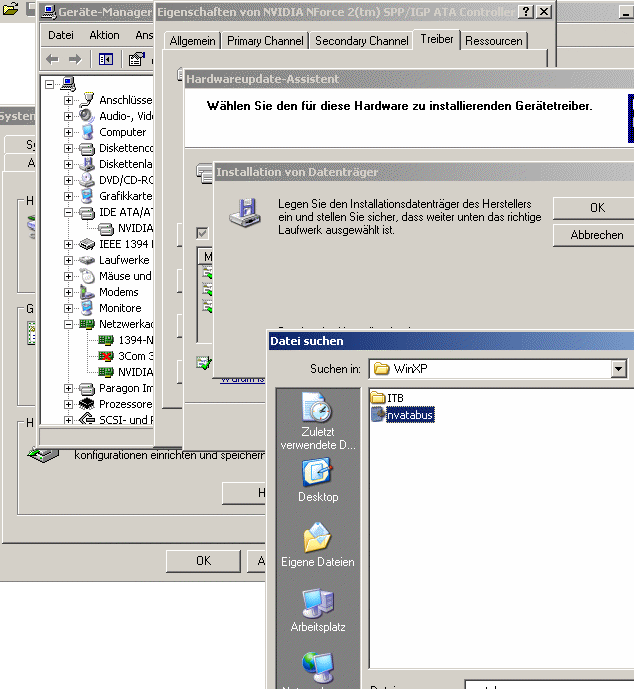Click the Computer category icon in device tree
This screenshot has width=634, height=689.
[87, 132]
